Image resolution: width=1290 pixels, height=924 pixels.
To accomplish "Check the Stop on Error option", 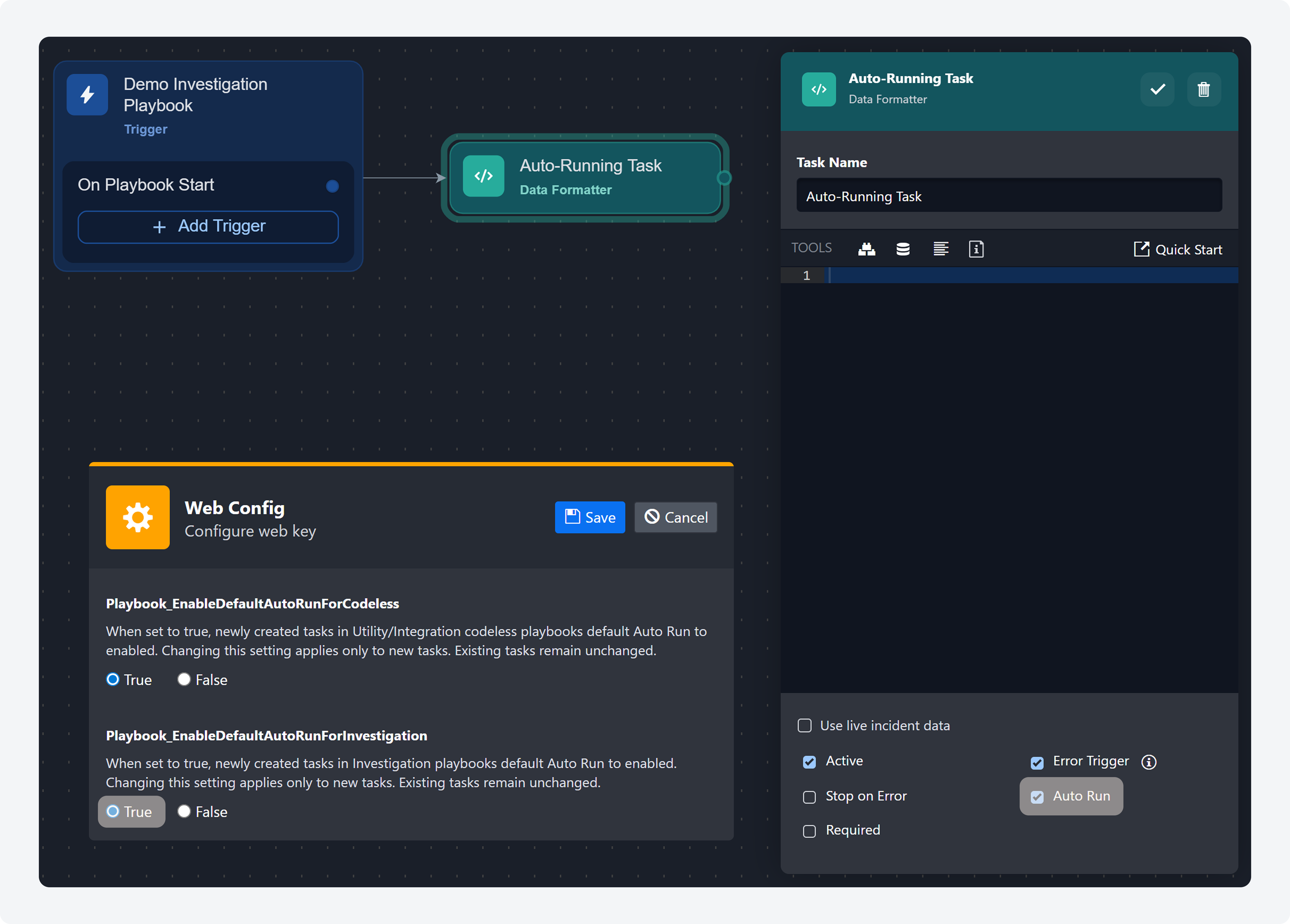I will point(809,797).
